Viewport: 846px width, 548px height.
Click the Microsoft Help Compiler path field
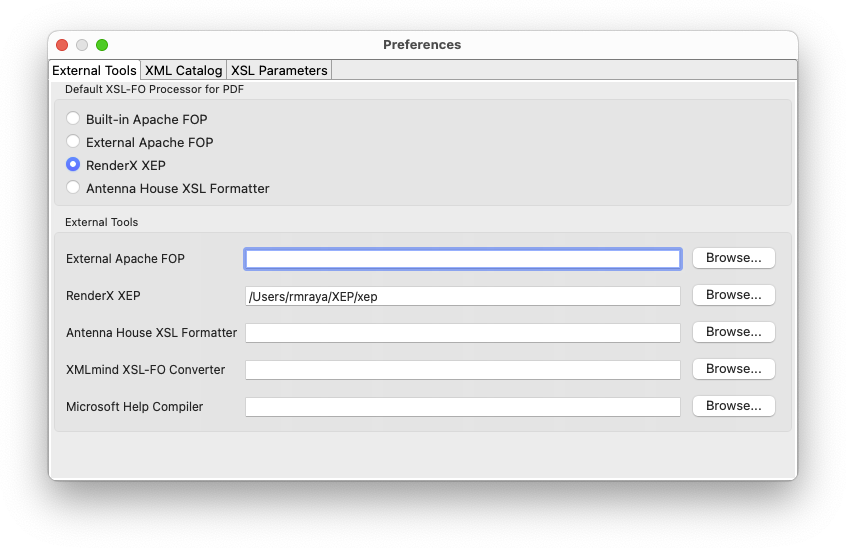tap(463, 407)
